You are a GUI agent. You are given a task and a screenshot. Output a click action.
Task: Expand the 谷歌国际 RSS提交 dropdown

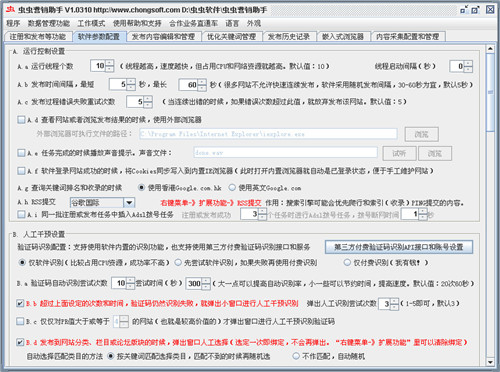point(129,202)
